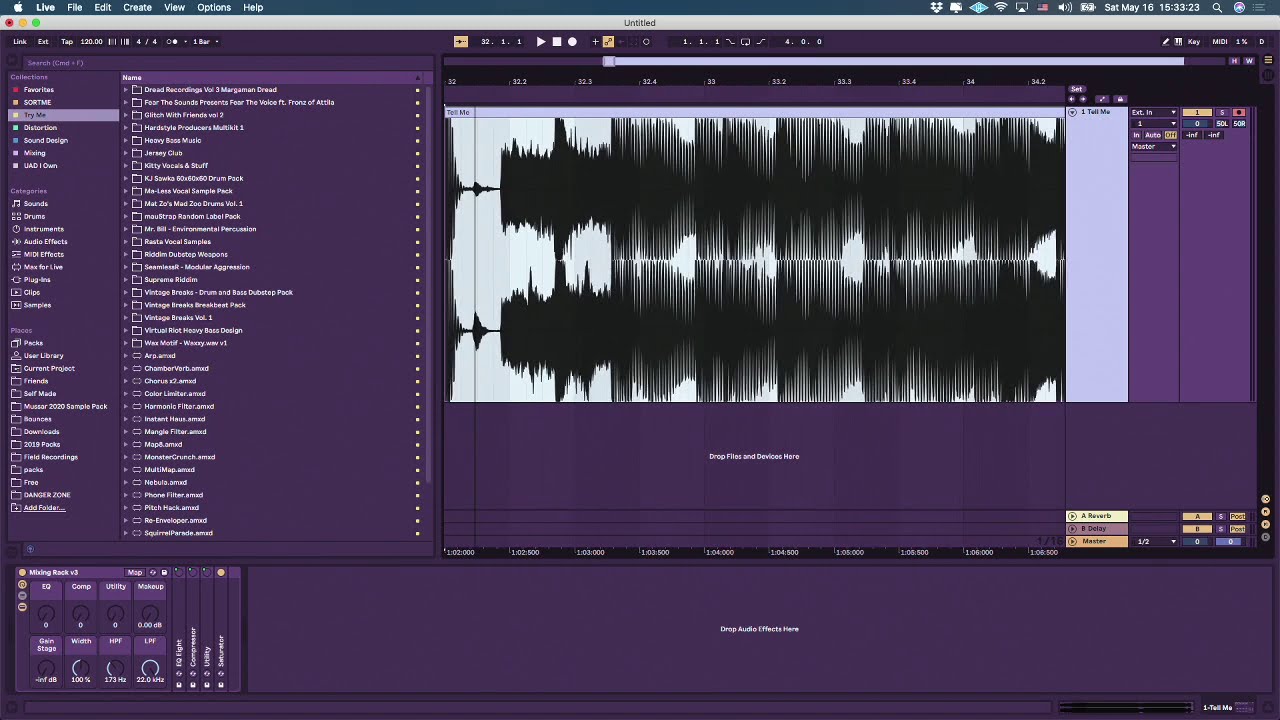
Task: Click the Stop transport button
Action: [x=557, y=42]
